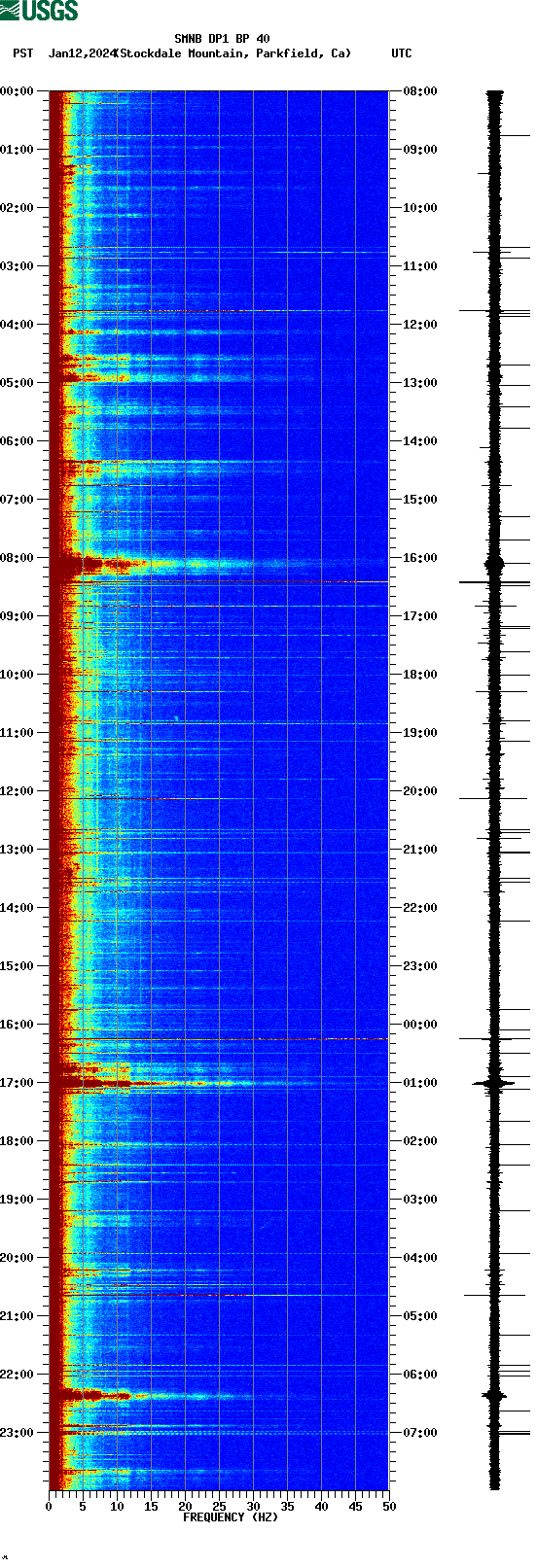The width and height of the screenshot is (537, 1568).
Task: Click the 08:00 PST time label on left
Action: [x=18, y=558]
